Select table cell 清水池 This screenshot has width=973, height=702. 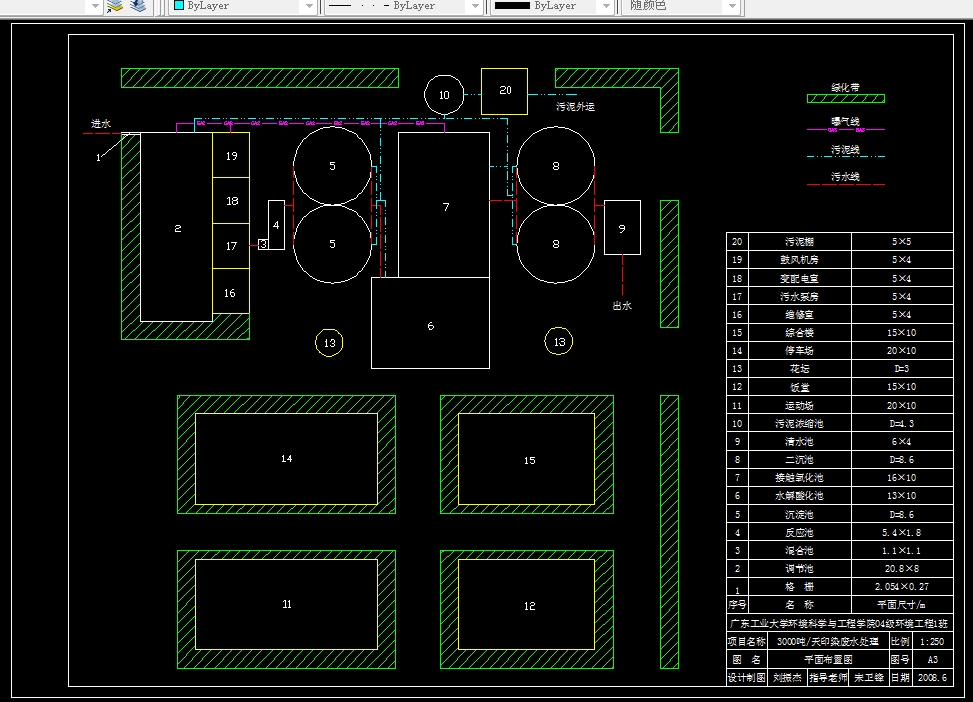[799, 441]
